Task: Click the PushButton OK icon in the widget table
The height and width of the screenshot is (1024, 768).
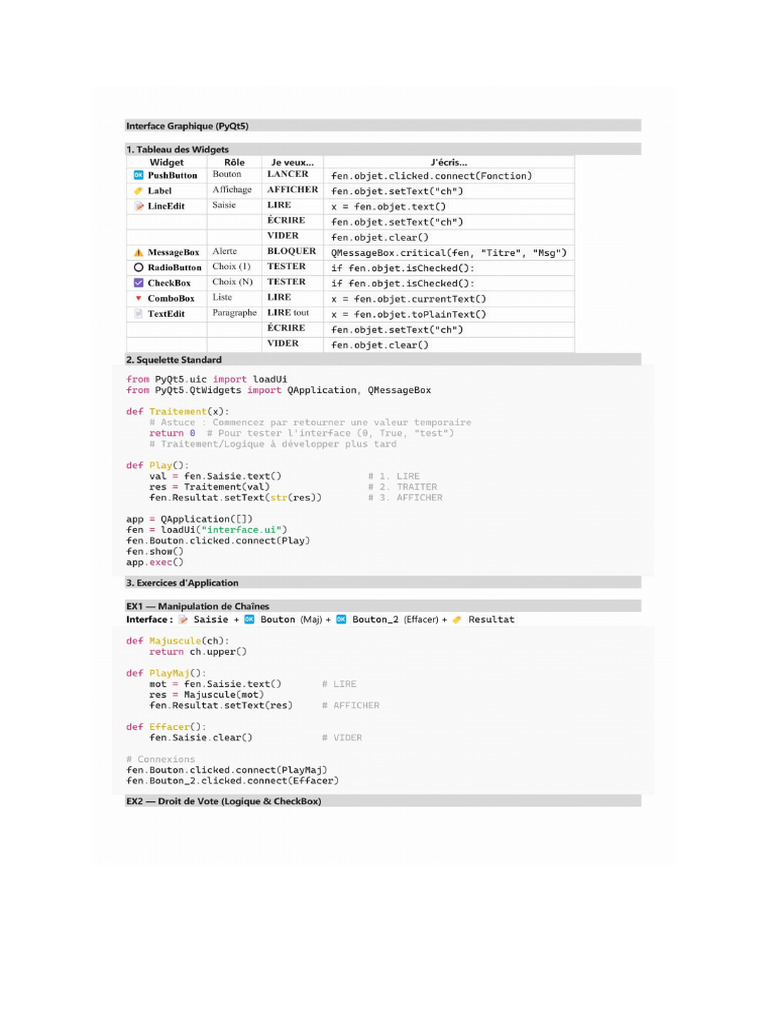Action: tap(138, 175)
